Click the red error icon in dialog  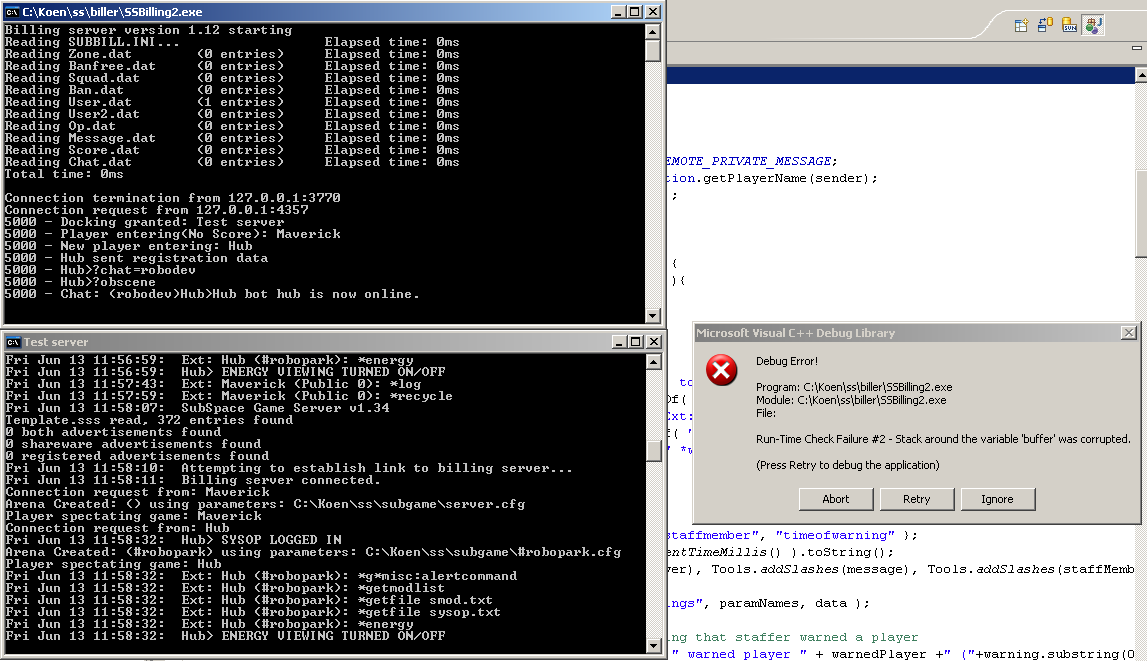click(721, 372)
